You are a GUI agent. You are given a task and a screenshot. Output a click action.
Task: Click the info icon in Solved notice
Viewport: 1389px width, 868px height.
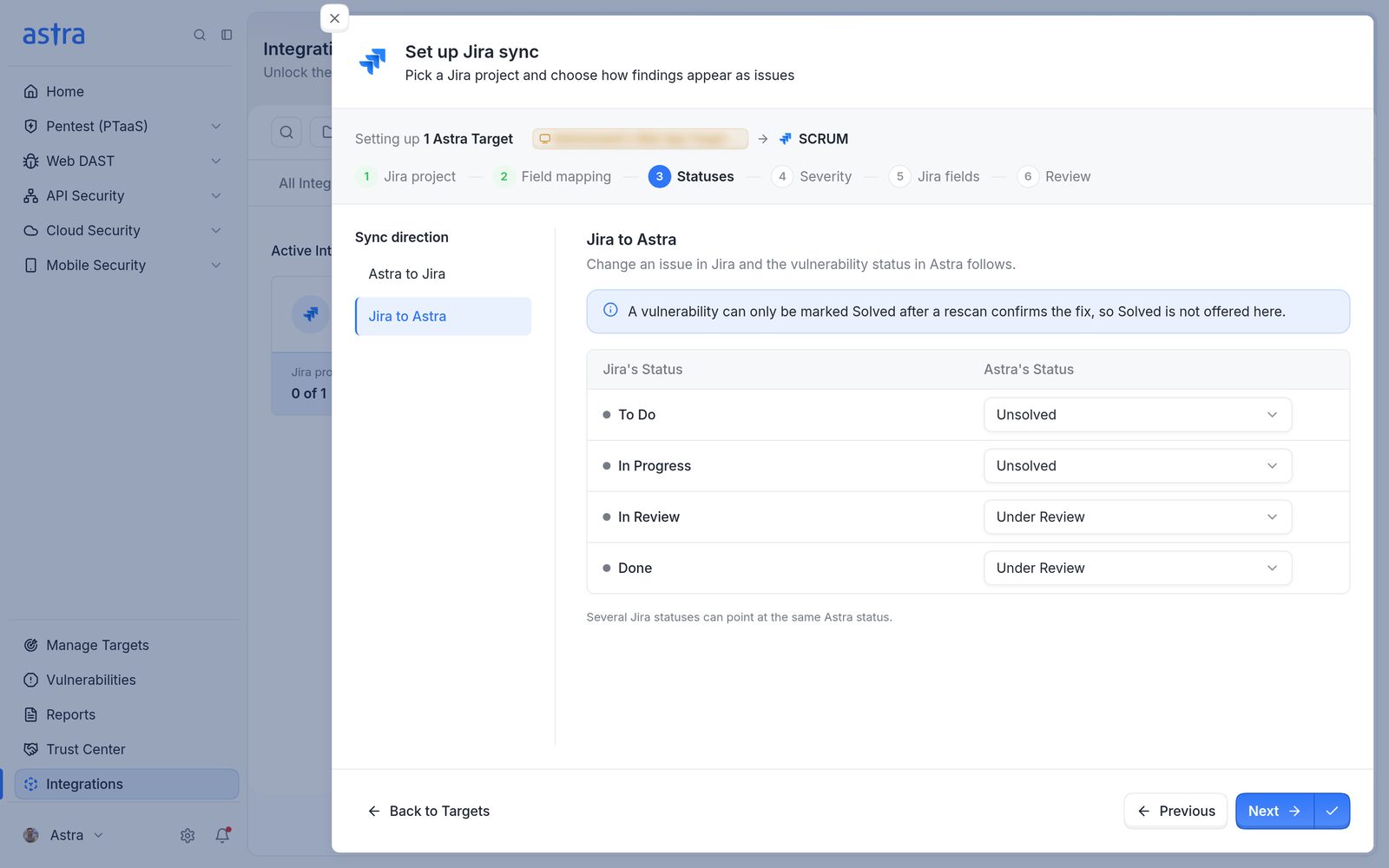610,311
